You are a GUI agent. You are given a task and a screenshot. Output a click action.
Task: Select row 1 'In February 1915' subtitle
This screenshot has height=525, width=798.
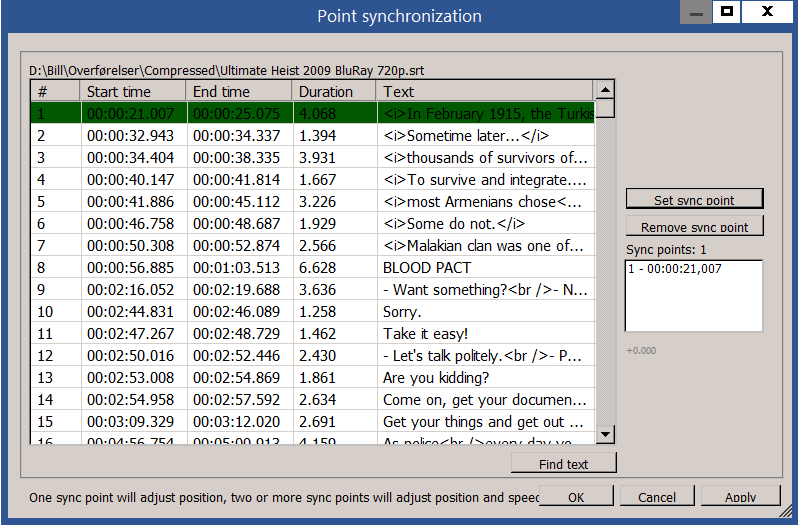click(x=312, y=113)
